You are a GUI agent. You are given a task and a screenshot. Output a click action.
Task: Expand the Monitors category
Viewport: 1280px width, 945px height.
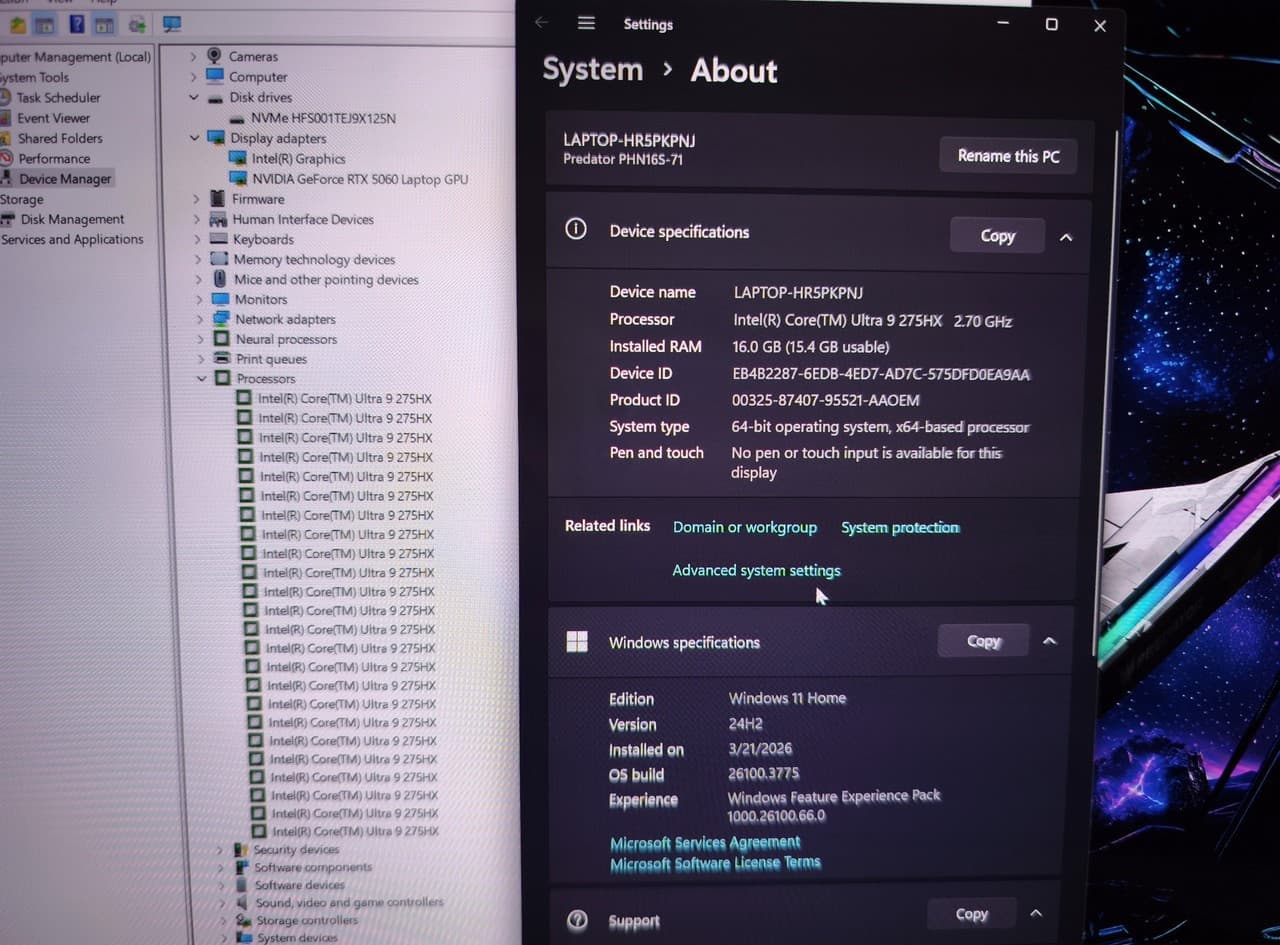198,299
